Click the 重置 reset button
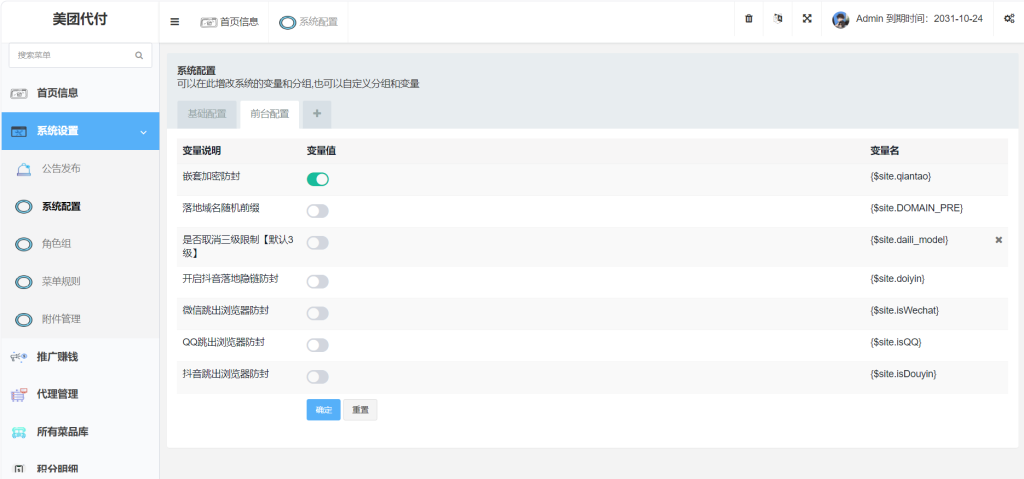 pos(360,410)
